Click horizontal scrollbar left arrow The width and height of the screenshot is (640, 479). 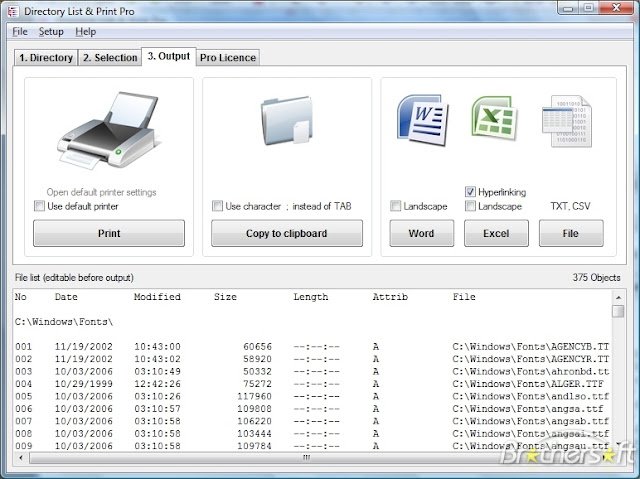21,458
